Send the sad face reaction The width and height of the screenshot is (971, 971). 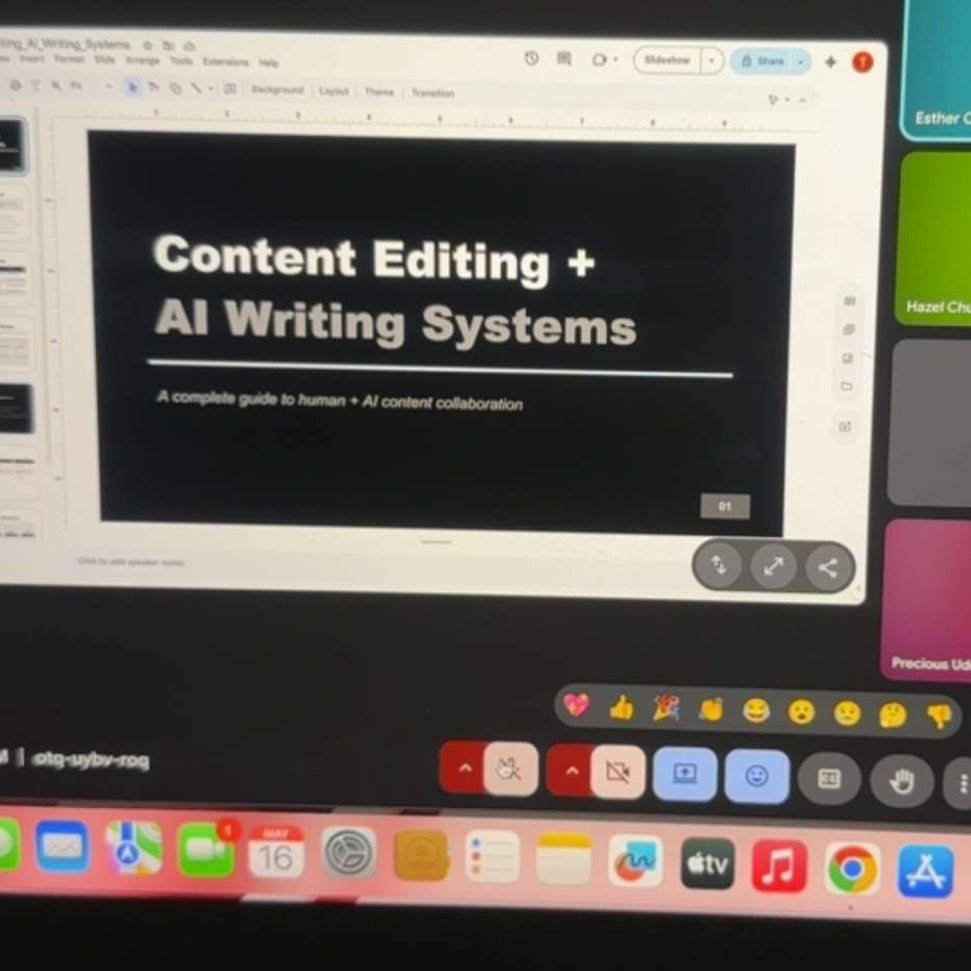pos(847,713)
